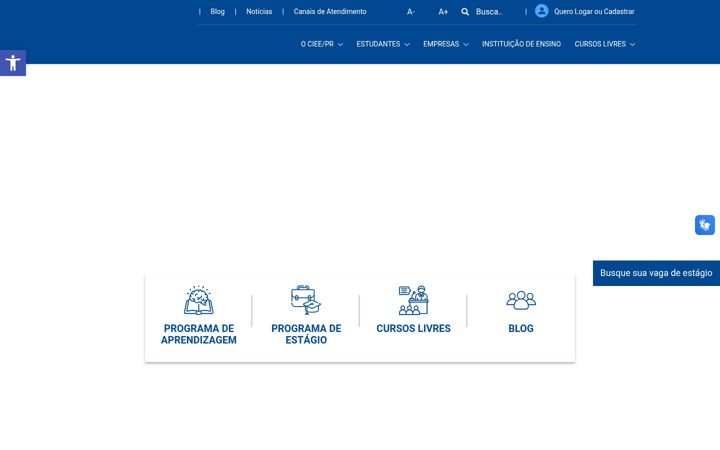Click the magnifier search icon
720x450 pixels.
point(465,12)
